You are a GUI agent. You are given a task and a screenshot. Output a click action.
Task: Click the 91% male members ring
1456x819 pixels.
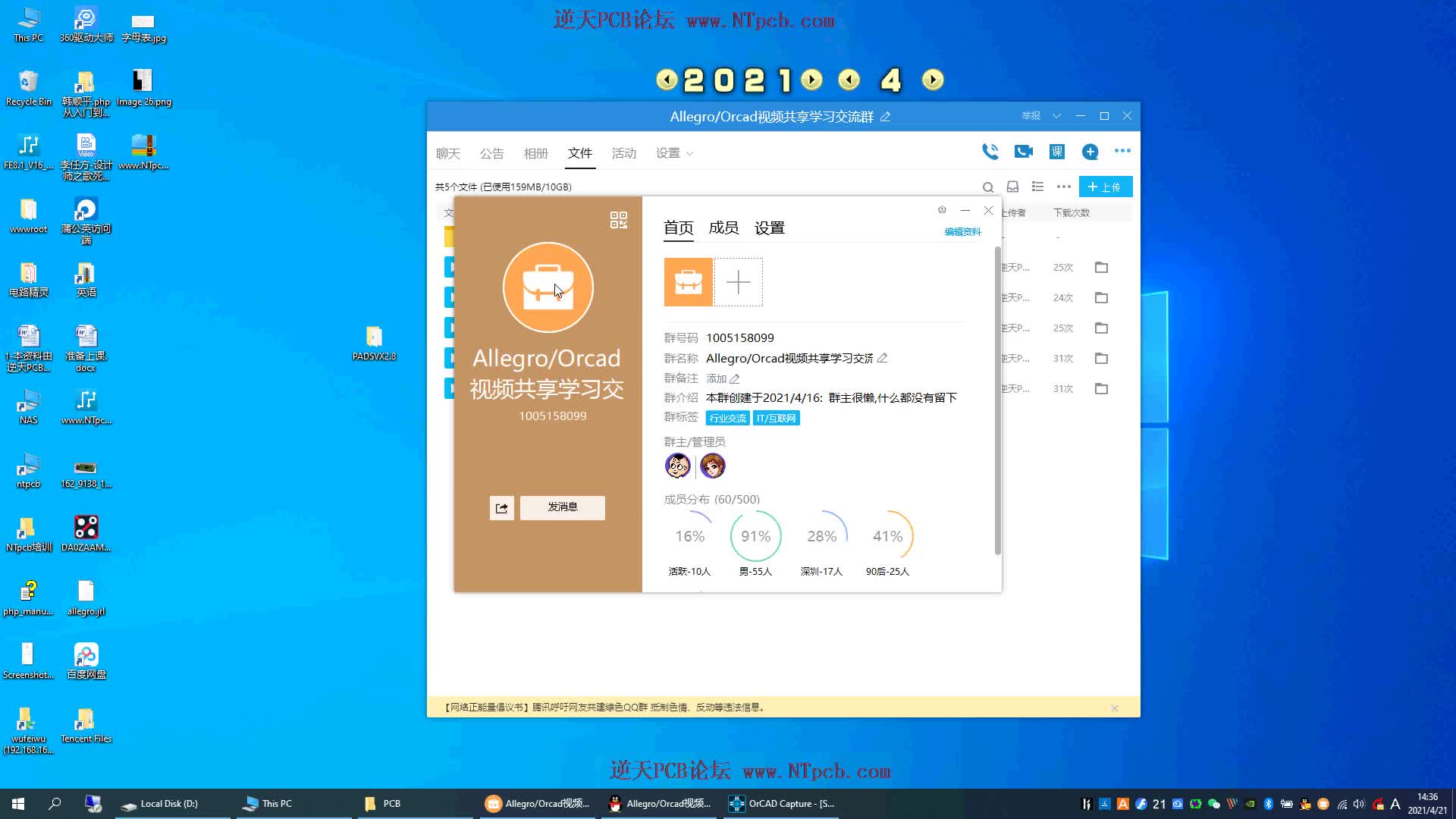pos(755,536)
